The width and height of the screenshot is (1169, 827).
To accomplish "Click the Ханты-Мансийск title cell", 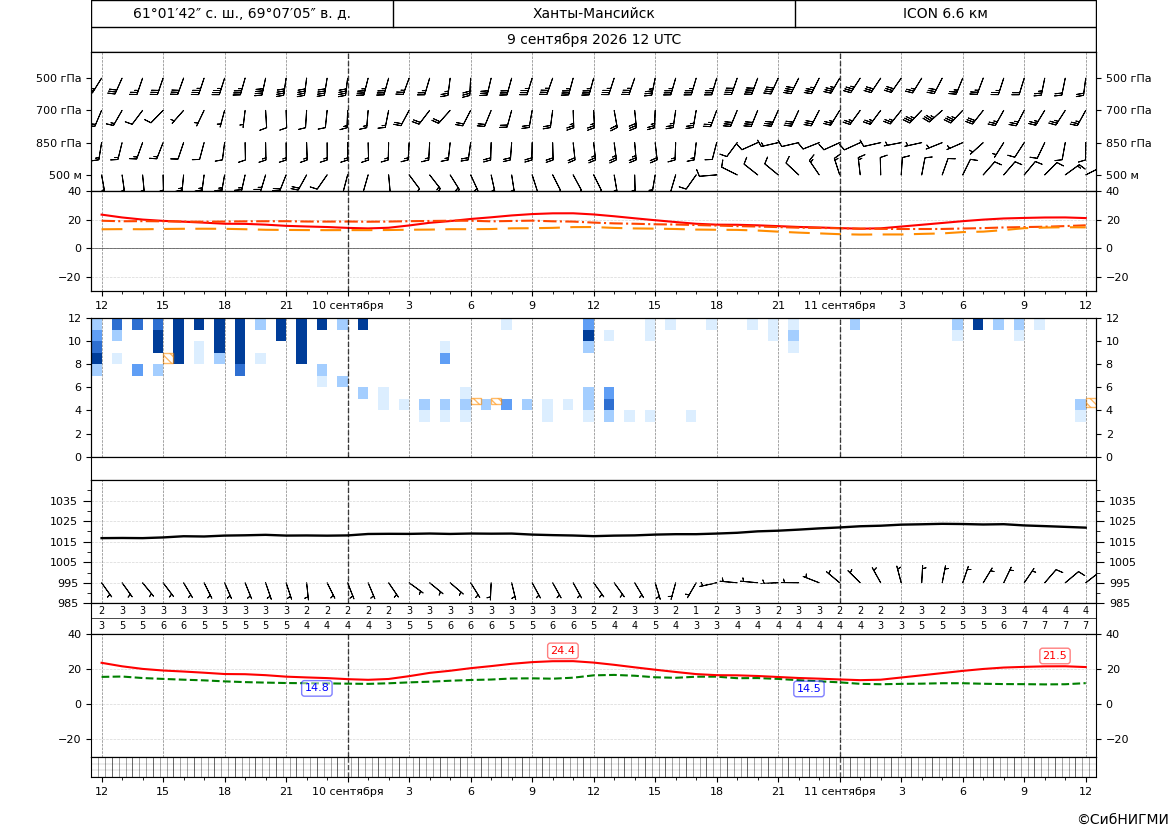I will [x=594, y=13].
